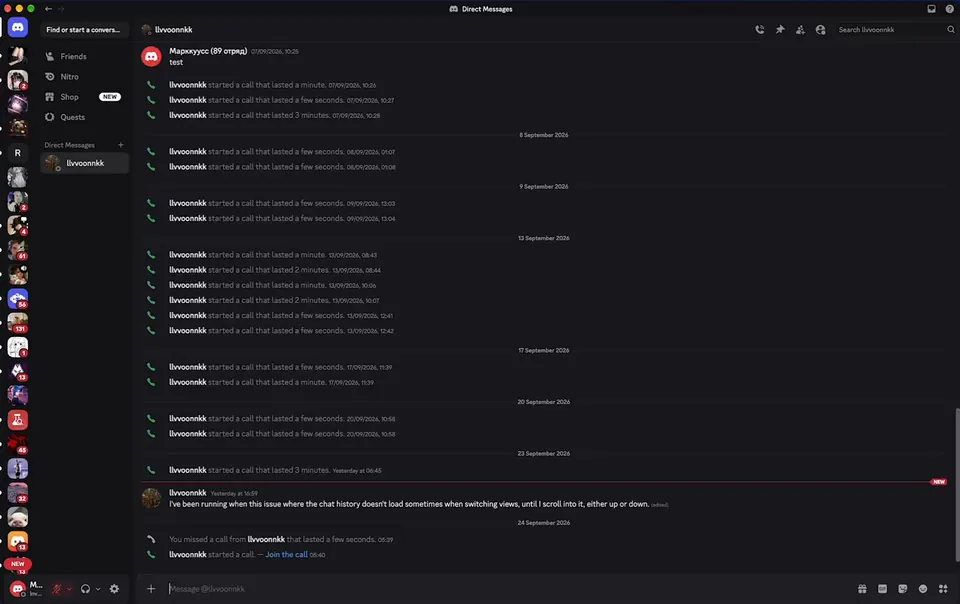Open the server with 56 badge

(x=18, y=299)
